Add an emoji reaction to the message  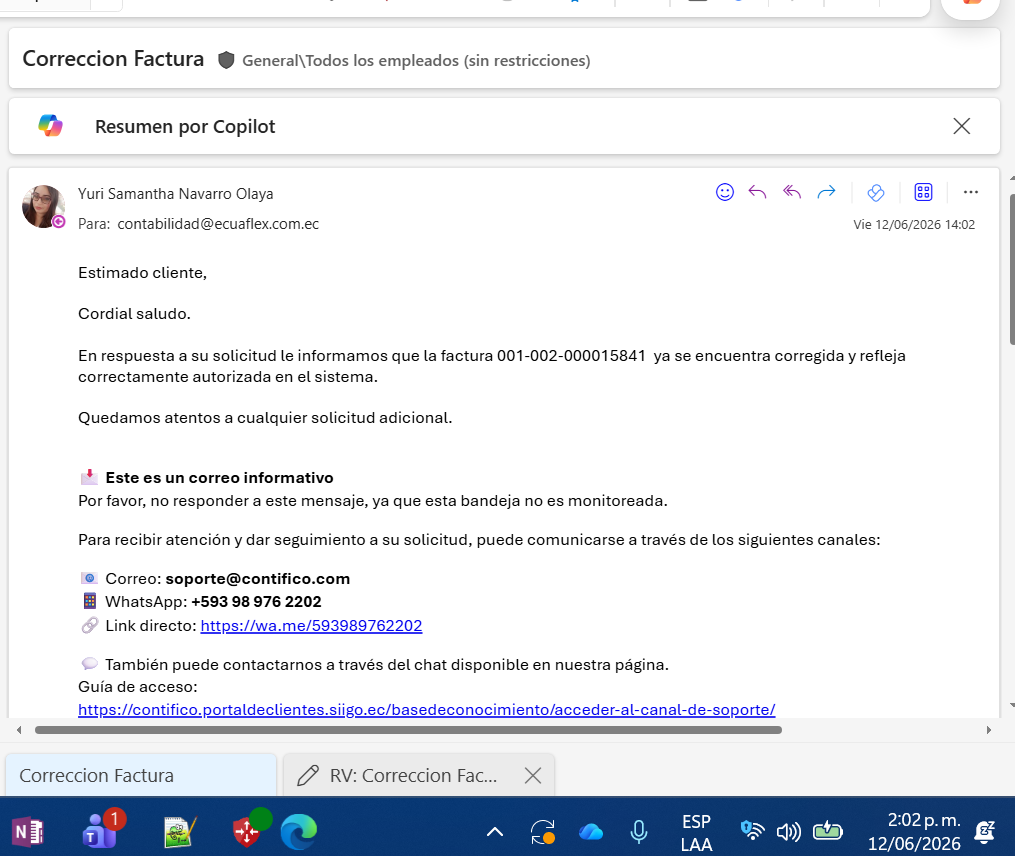pyautogui.click(x=724, y=192)
